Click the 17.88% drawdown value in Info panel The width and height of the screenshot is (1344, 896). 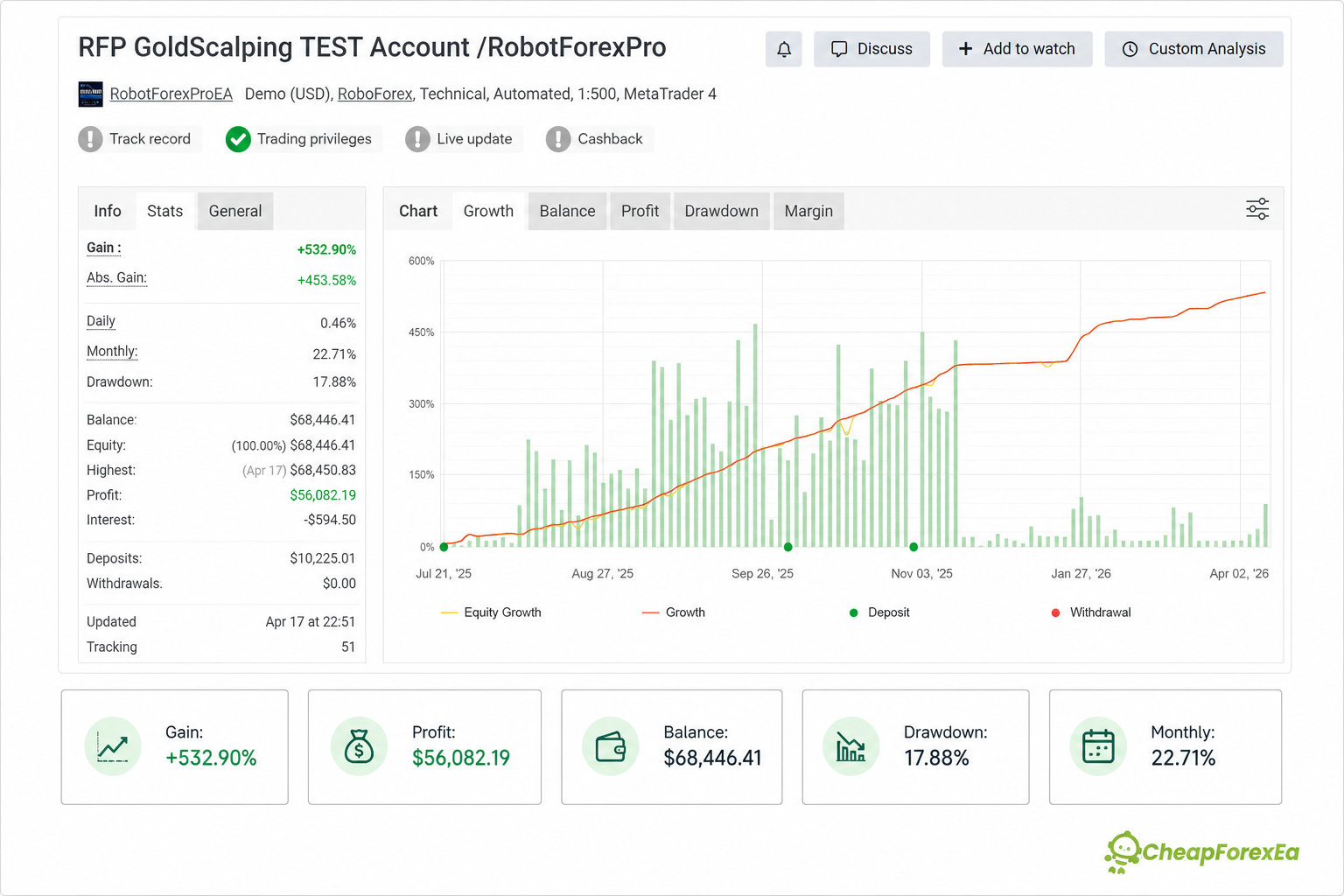pos(334,382)
